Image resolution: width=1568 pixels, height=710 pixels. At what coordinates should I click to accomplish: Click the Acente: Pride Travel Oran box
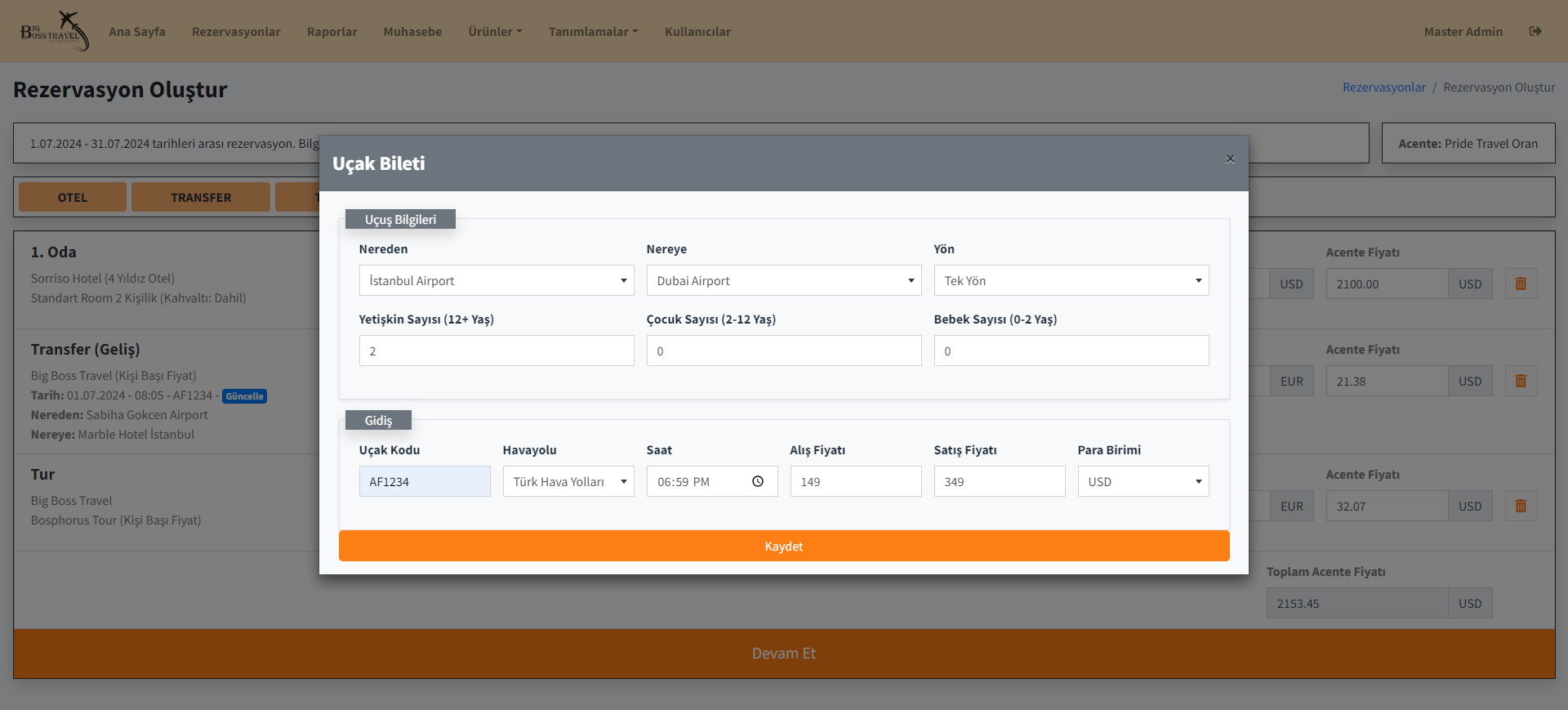[1468, 143]
